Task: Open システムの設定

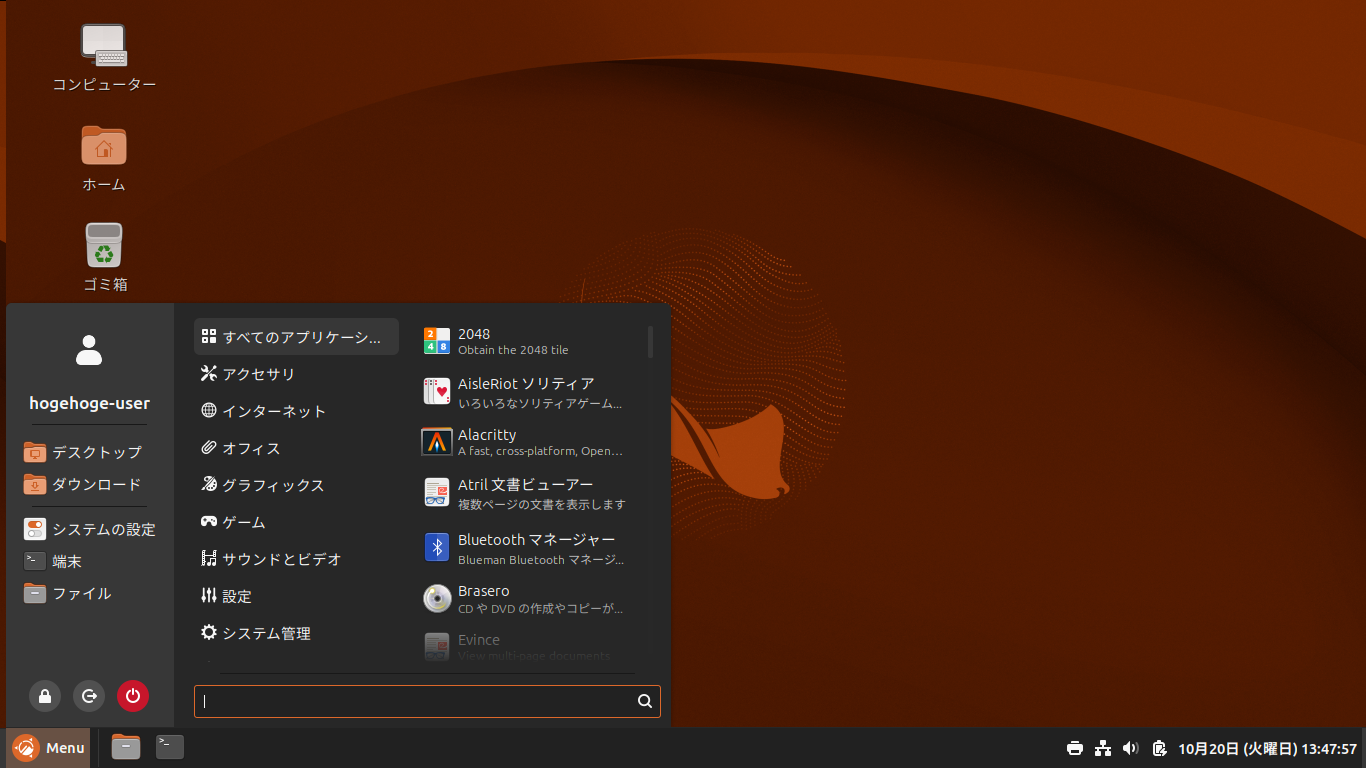Action: pos(90,529)
